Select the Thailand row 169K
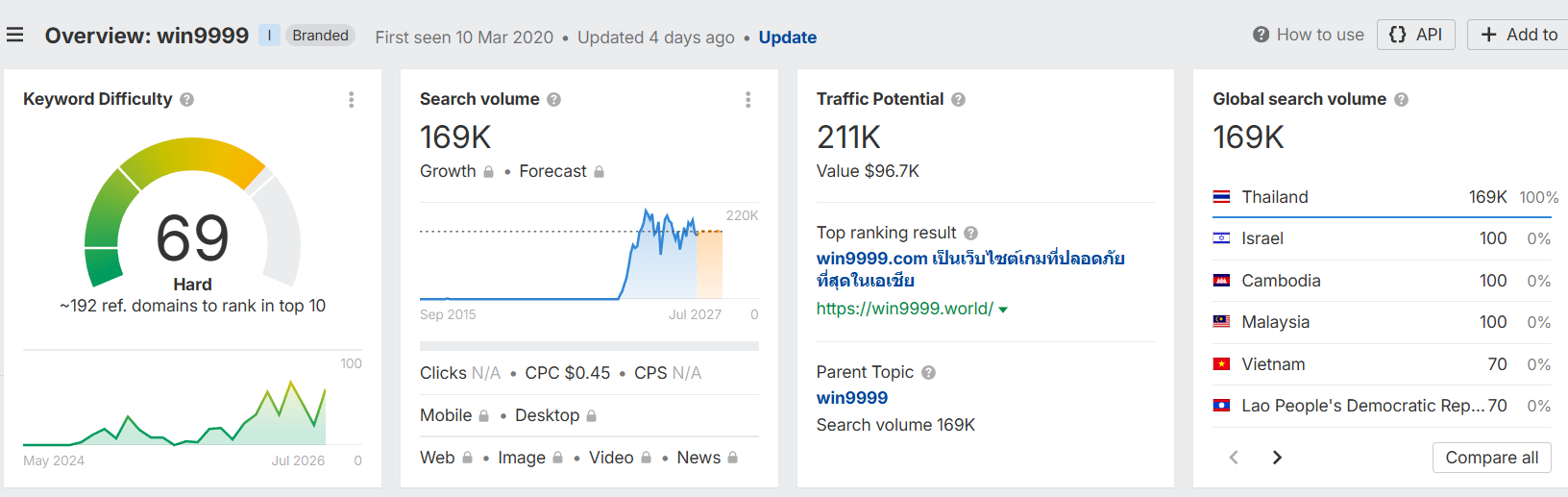Screen dimensions: 1568x497 1382,197
